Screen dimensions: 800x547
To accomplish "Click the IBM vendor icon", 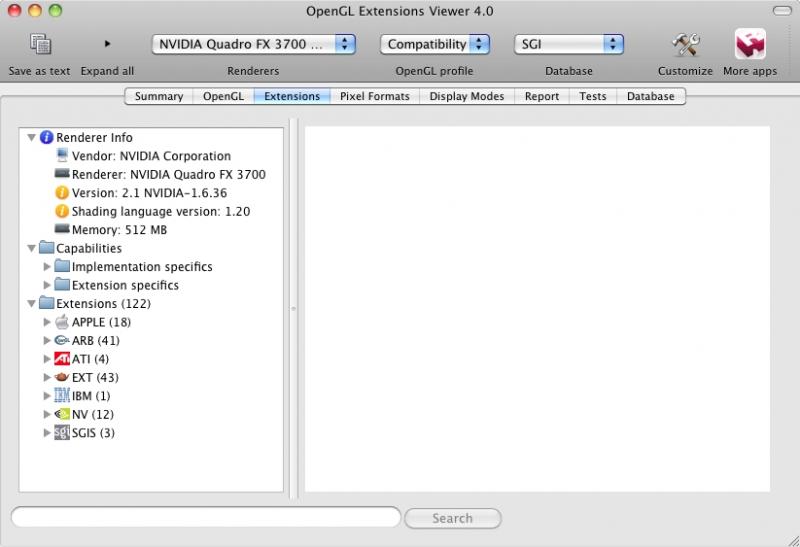I will pyautogui.click(x=62, y=396).
